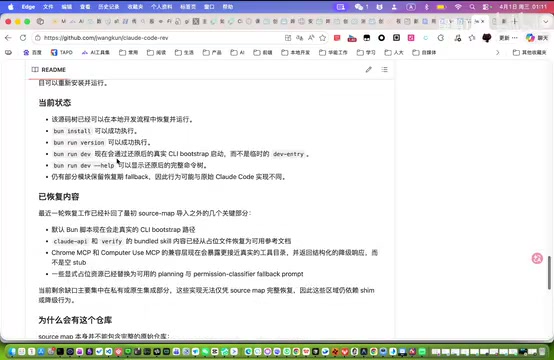Click the site info icon in address bar
The width and height of the screenshot is (554, 360).
38,38
